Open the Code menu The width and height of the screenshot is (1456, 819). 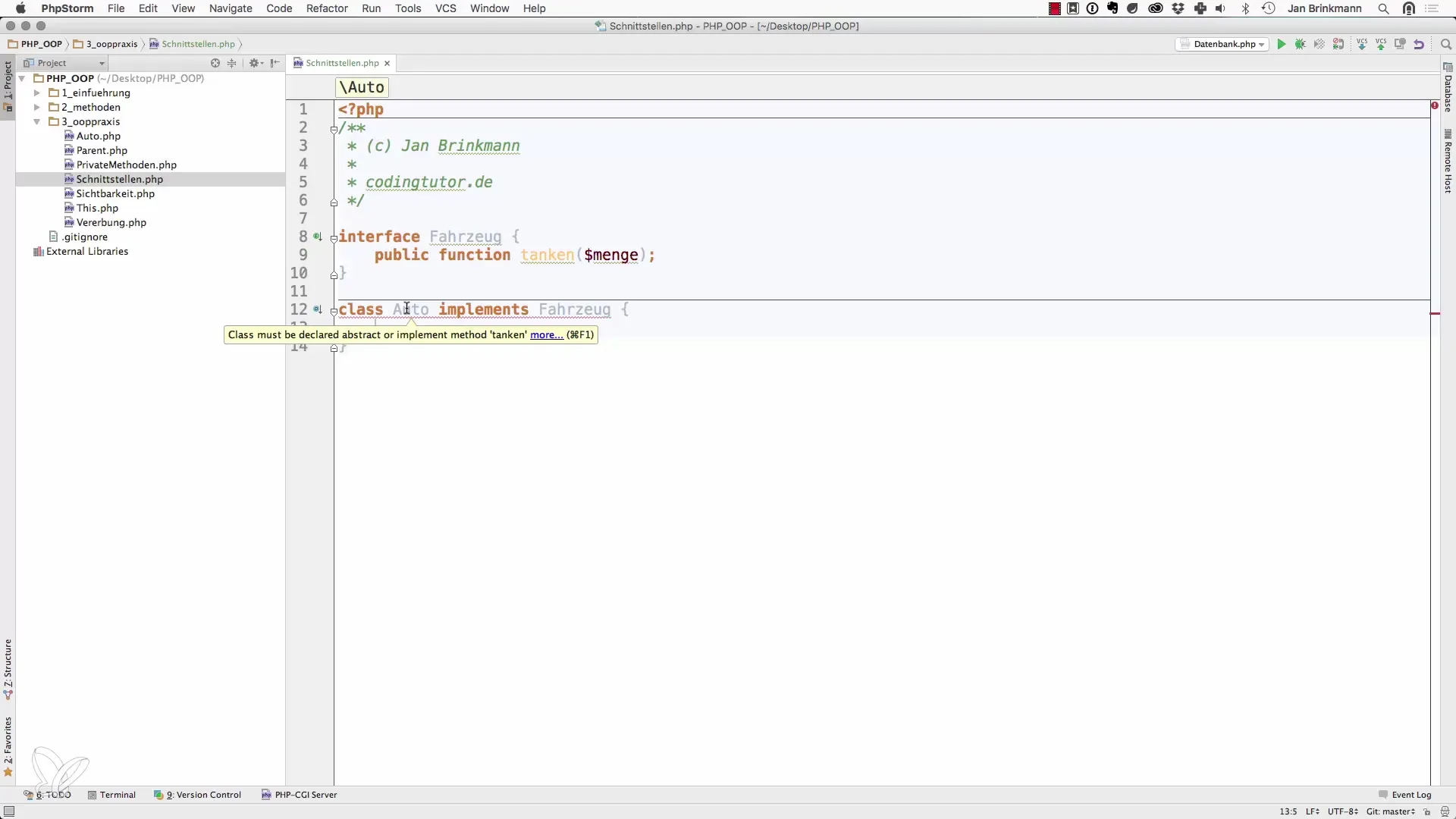(x=279, y=8)
